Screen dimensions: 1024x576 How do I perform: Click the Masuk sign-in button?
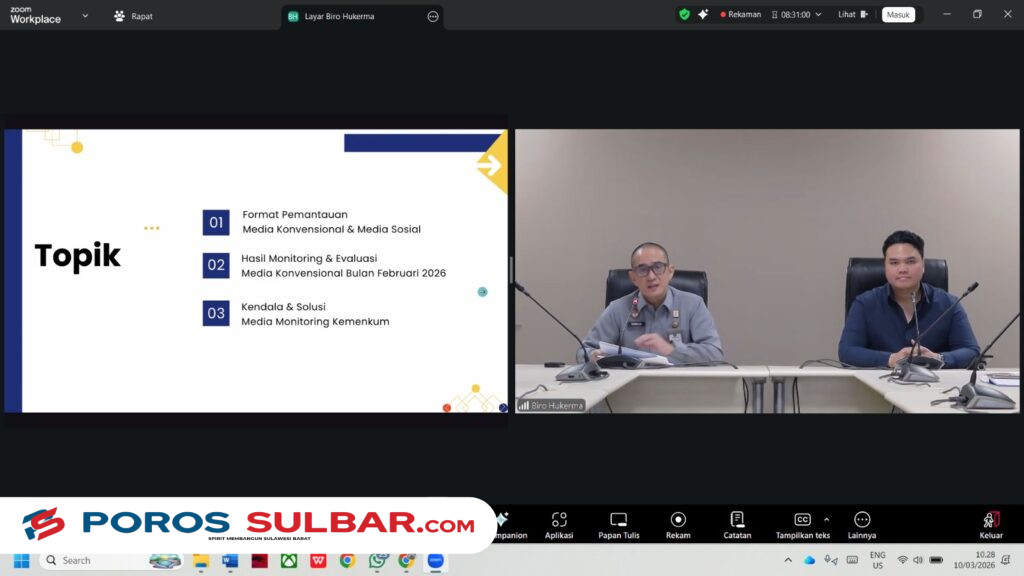pyautogui.click(x=897, y=15)
